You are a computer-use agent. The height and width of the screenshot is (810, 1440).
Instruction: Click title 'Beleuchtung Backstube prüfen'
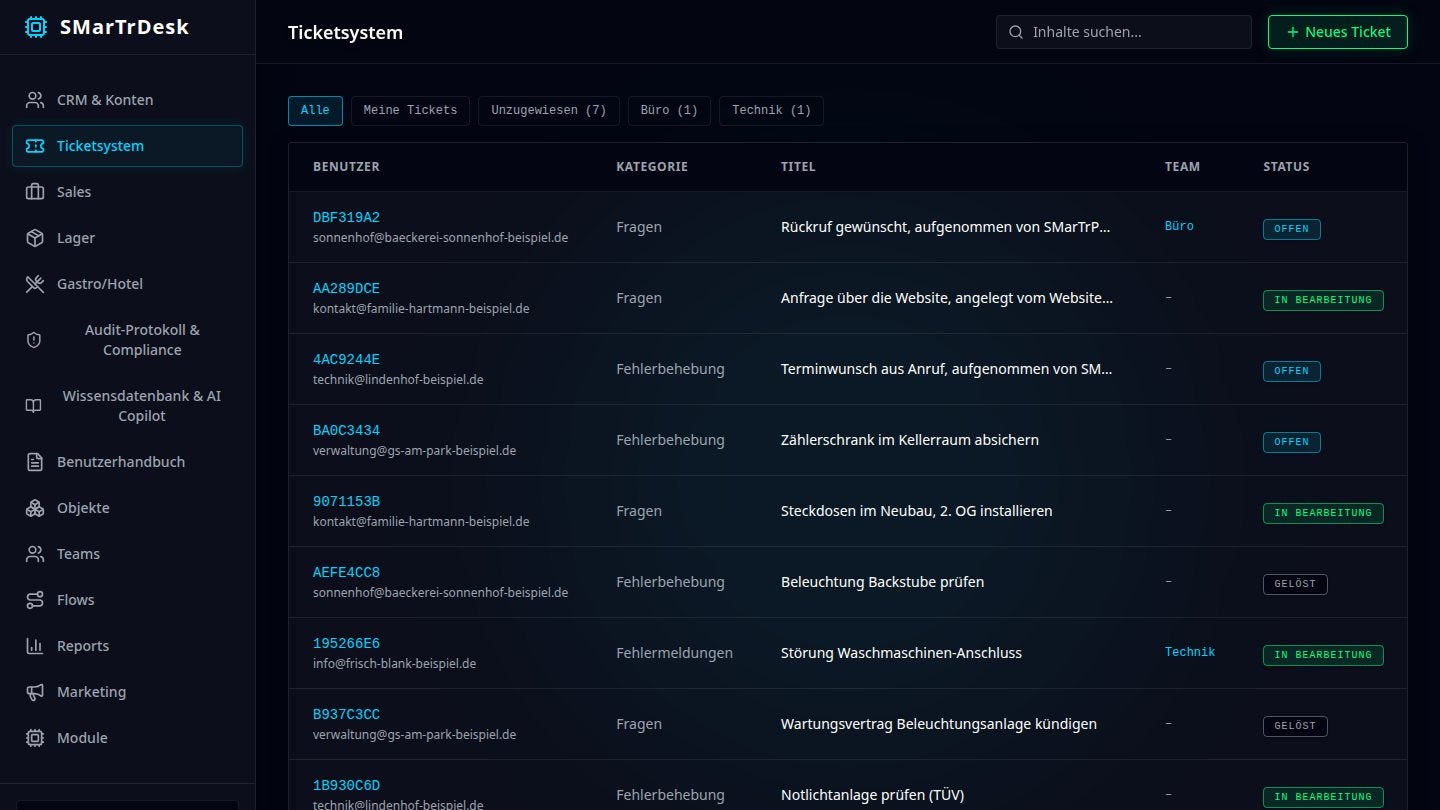pos(882,582)
